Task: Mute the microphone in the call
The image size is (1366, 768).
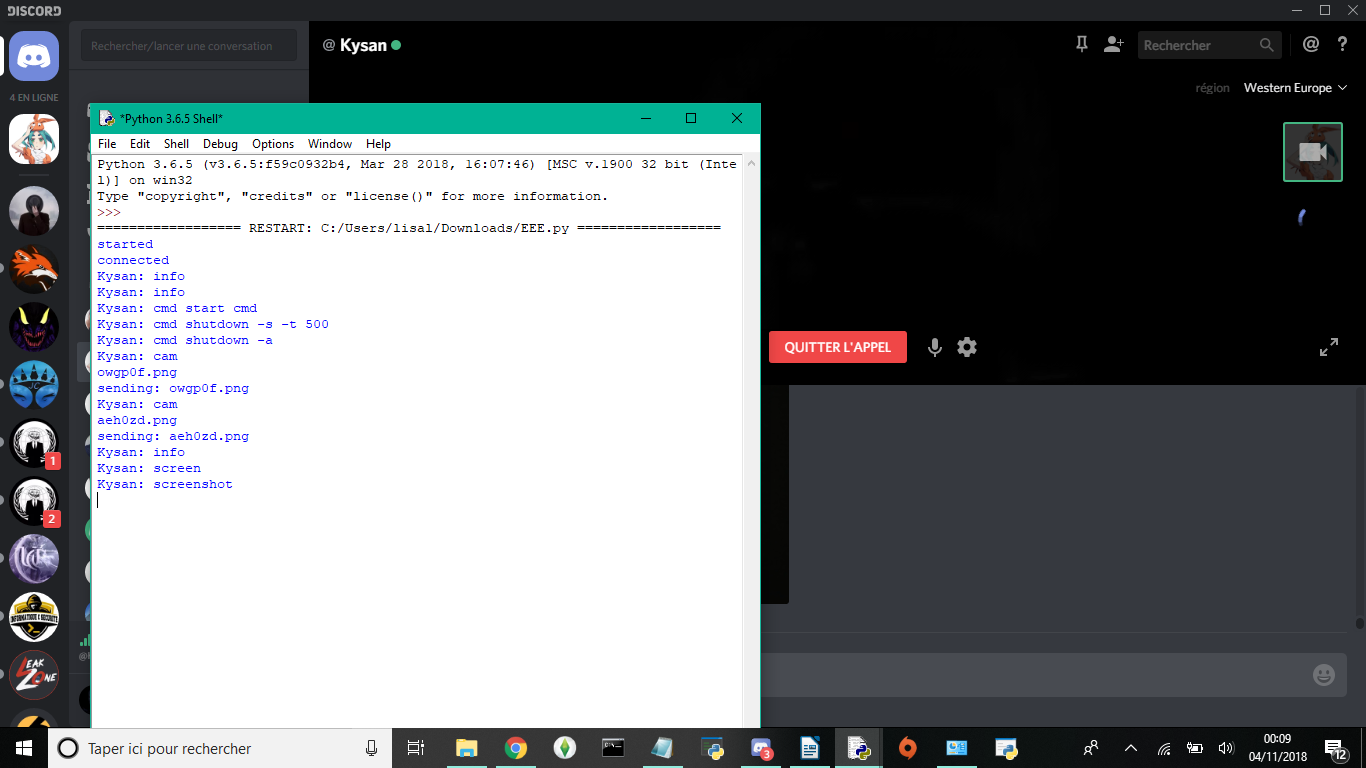Action: pos(934,347)
